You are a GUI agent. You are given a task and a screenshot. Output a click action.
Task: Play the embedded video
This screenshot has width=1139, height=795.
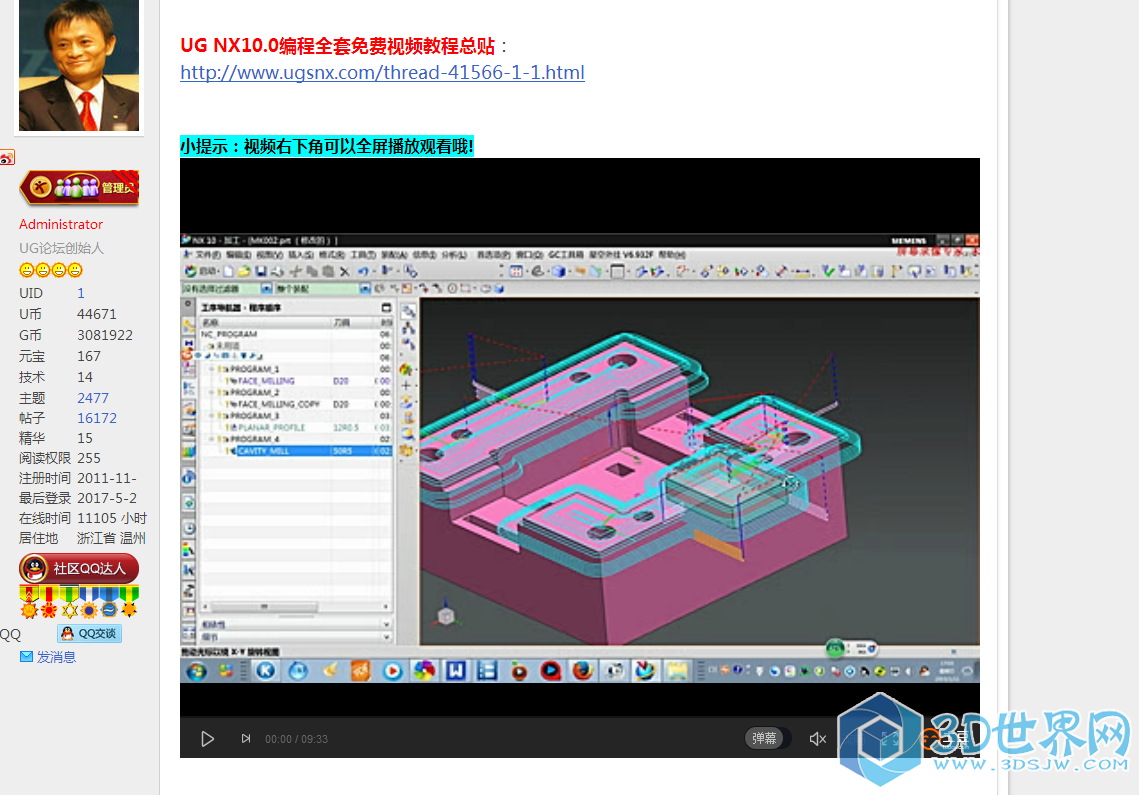[207, 738]
